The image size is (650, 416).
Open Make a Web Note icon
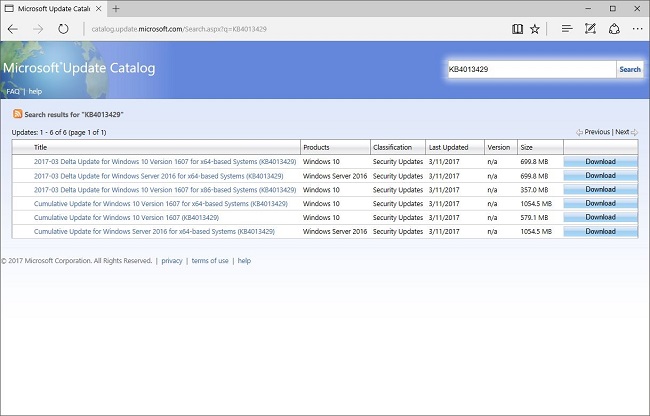(x=590, y=29)
